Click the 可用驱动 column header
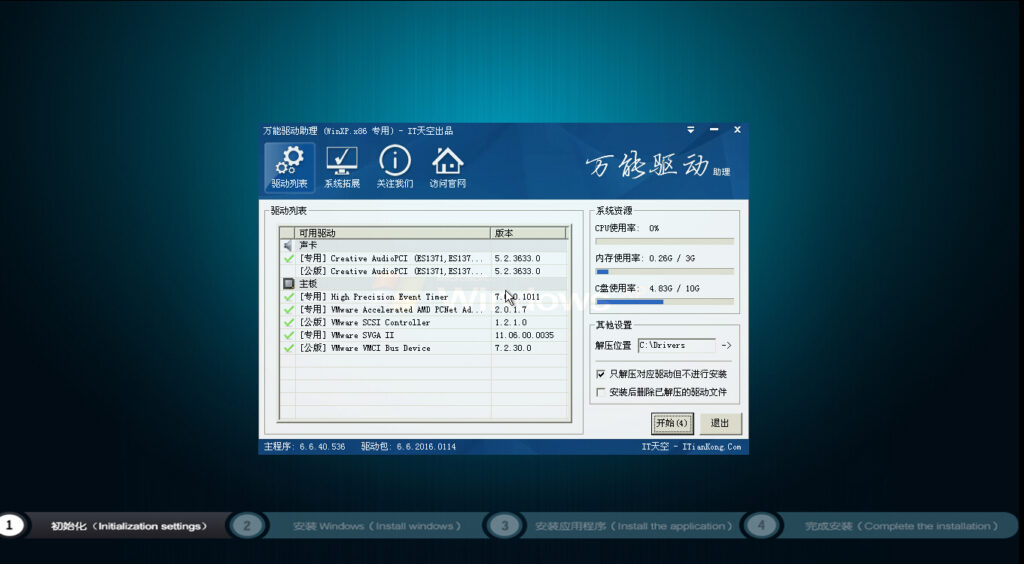The image size is (1024, 564). coord(393,233)
